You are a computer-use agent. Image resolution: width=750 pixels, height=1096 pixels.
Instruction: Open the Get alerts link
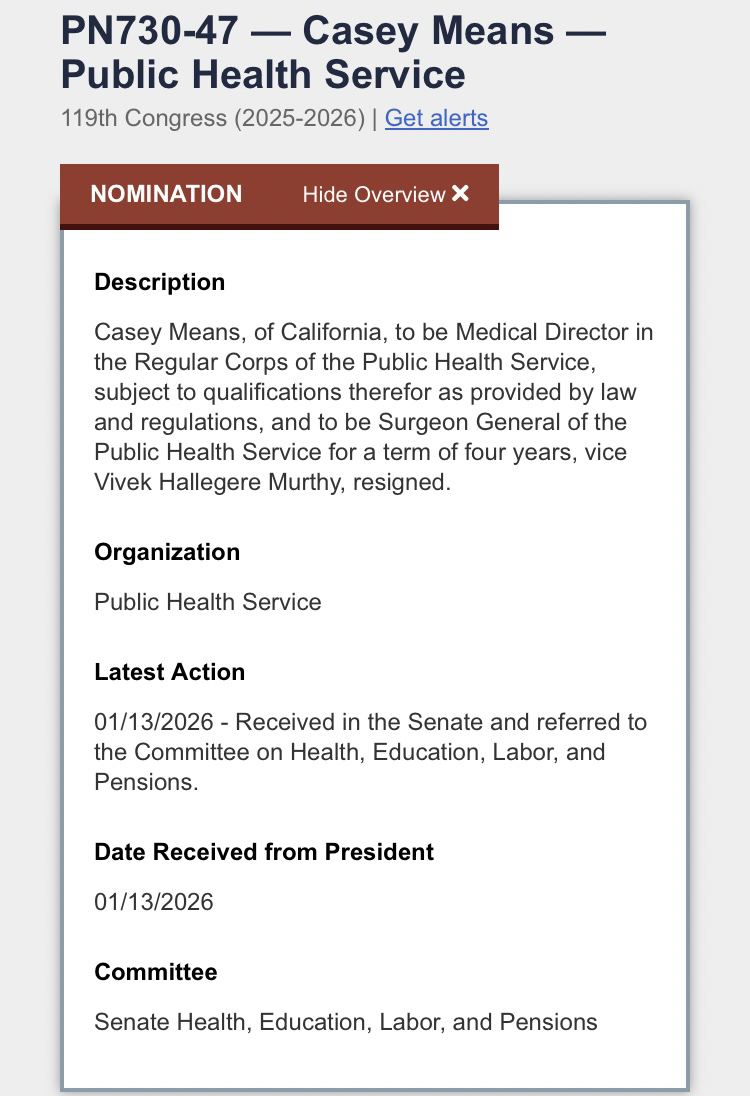point(436,118)
